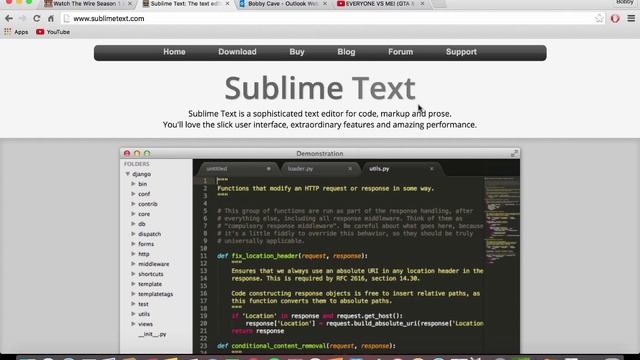Expand the forms folder
The height and width of the screenshot is (360, 640).
click(133, 244)
